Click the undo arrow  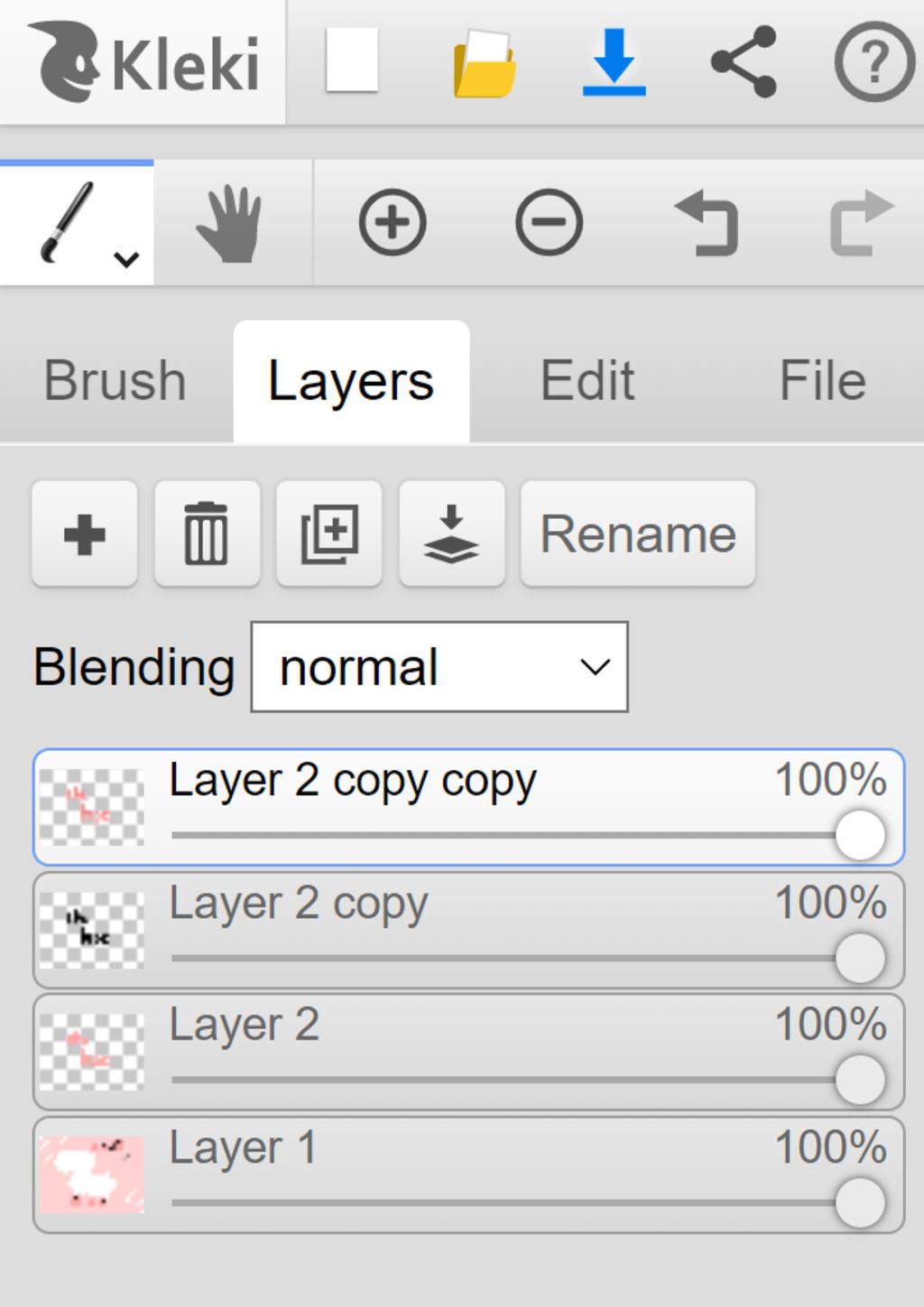coord(707,223)
